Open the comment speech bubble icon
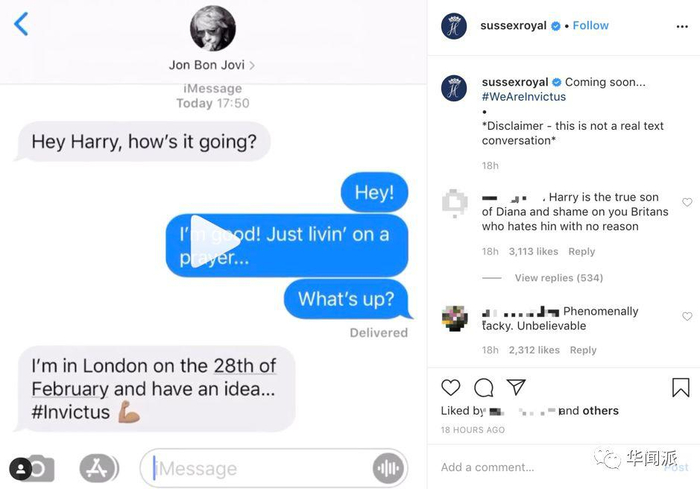 [x=483, y=387]
